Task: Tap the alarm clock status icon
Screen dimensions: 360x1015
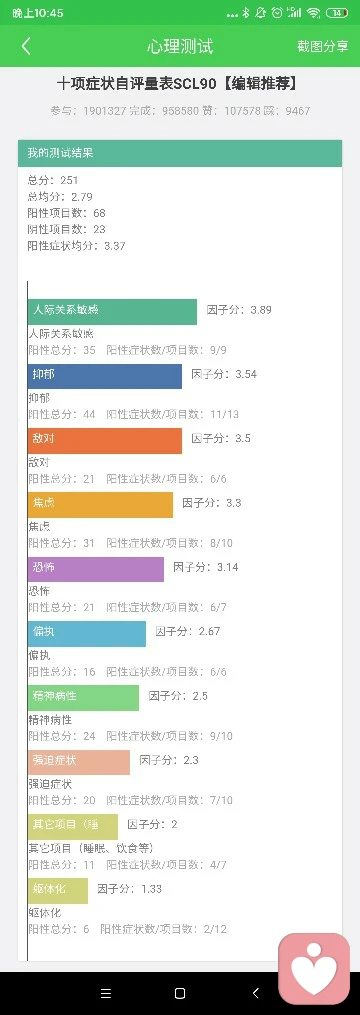Action: [x=277, y=12]
